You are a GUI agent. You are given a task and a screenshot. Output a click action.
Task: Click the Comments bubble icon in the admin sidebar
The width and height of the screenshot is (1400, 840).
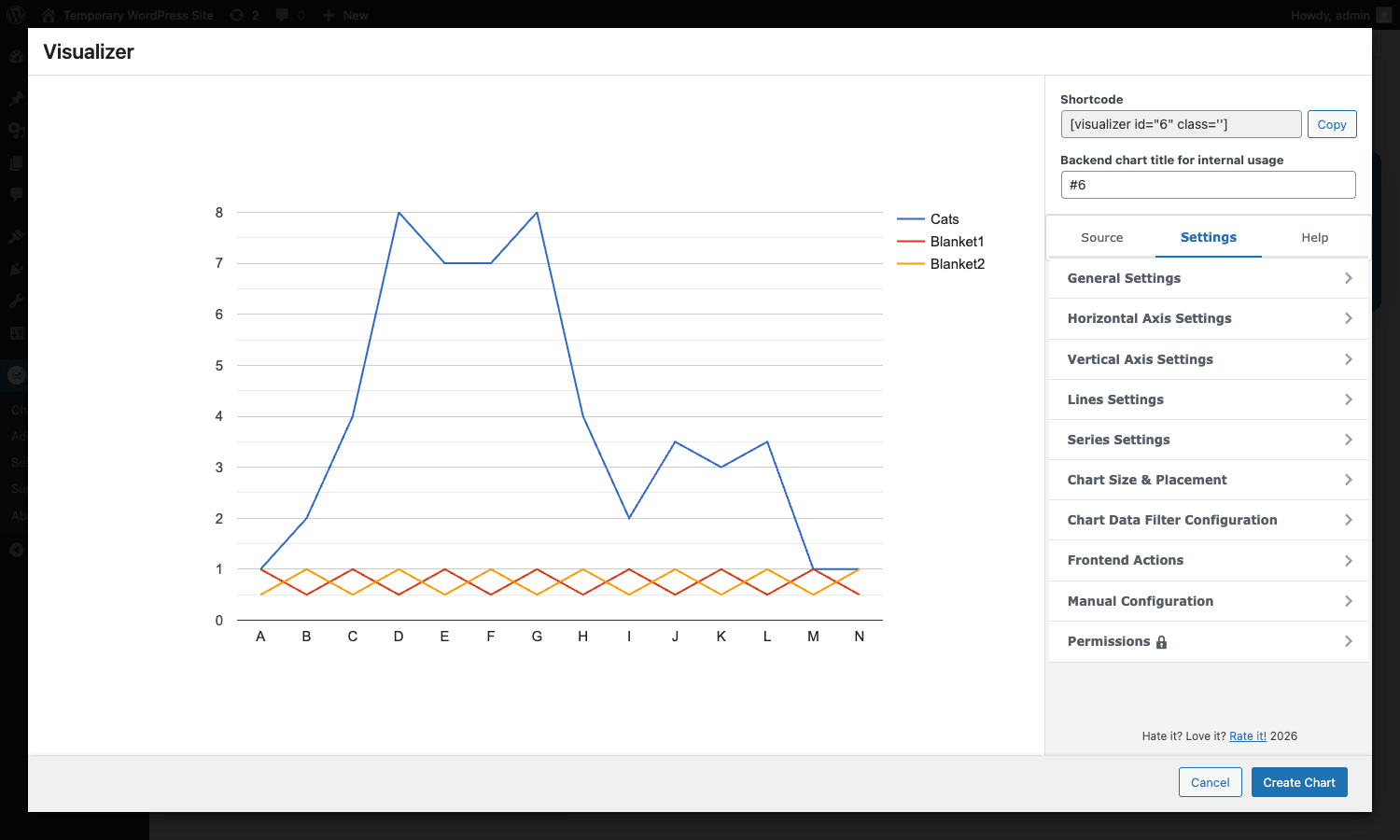point(16,194)
